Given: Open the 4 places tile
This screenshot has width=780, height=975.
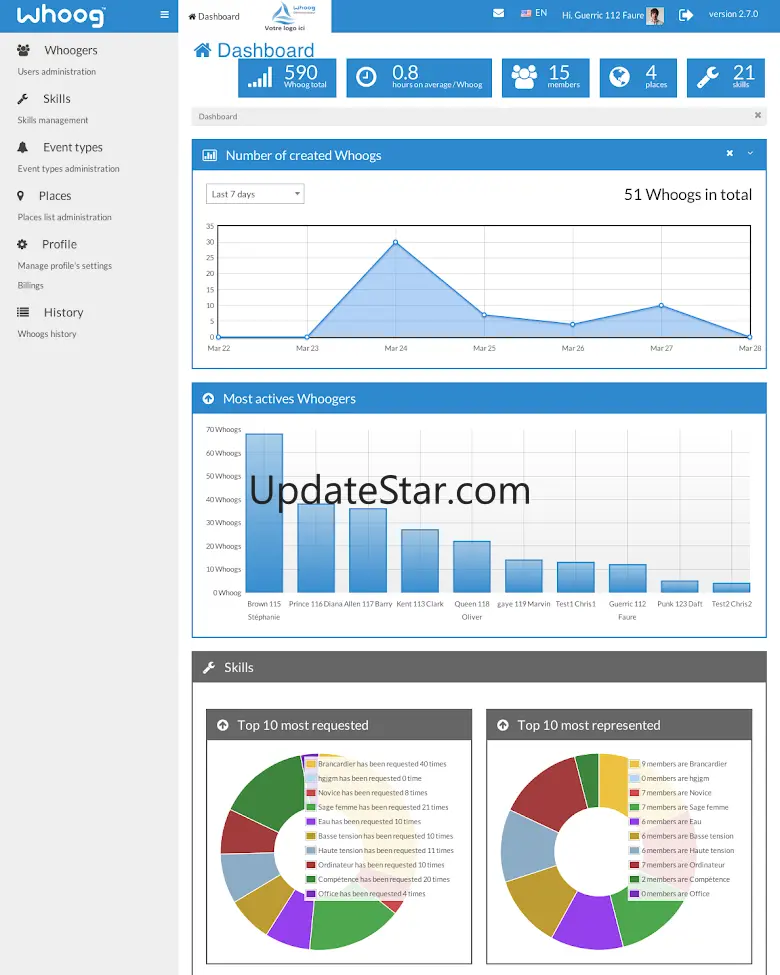Looking at the screenshot, I should 638,78.
